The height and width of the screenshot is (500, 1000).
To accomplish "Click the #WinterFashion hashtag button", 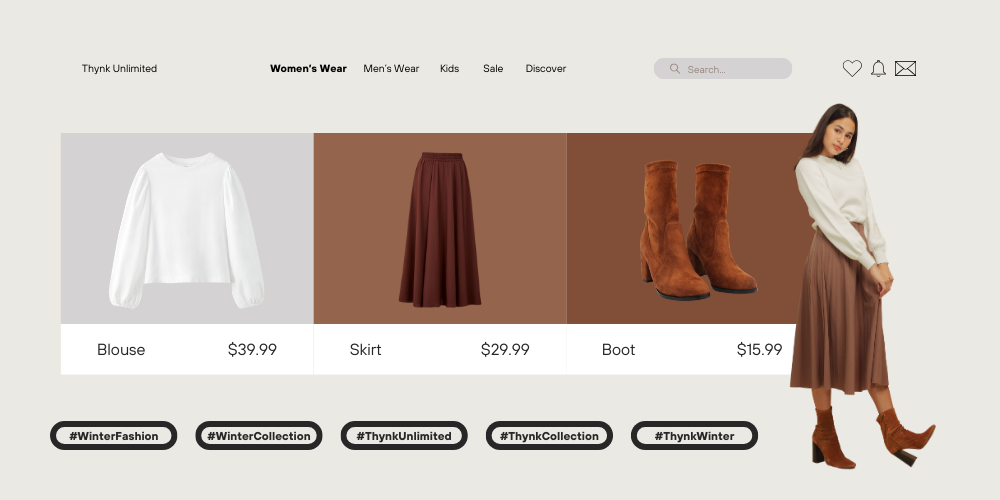I will click(x=114, y=436).
